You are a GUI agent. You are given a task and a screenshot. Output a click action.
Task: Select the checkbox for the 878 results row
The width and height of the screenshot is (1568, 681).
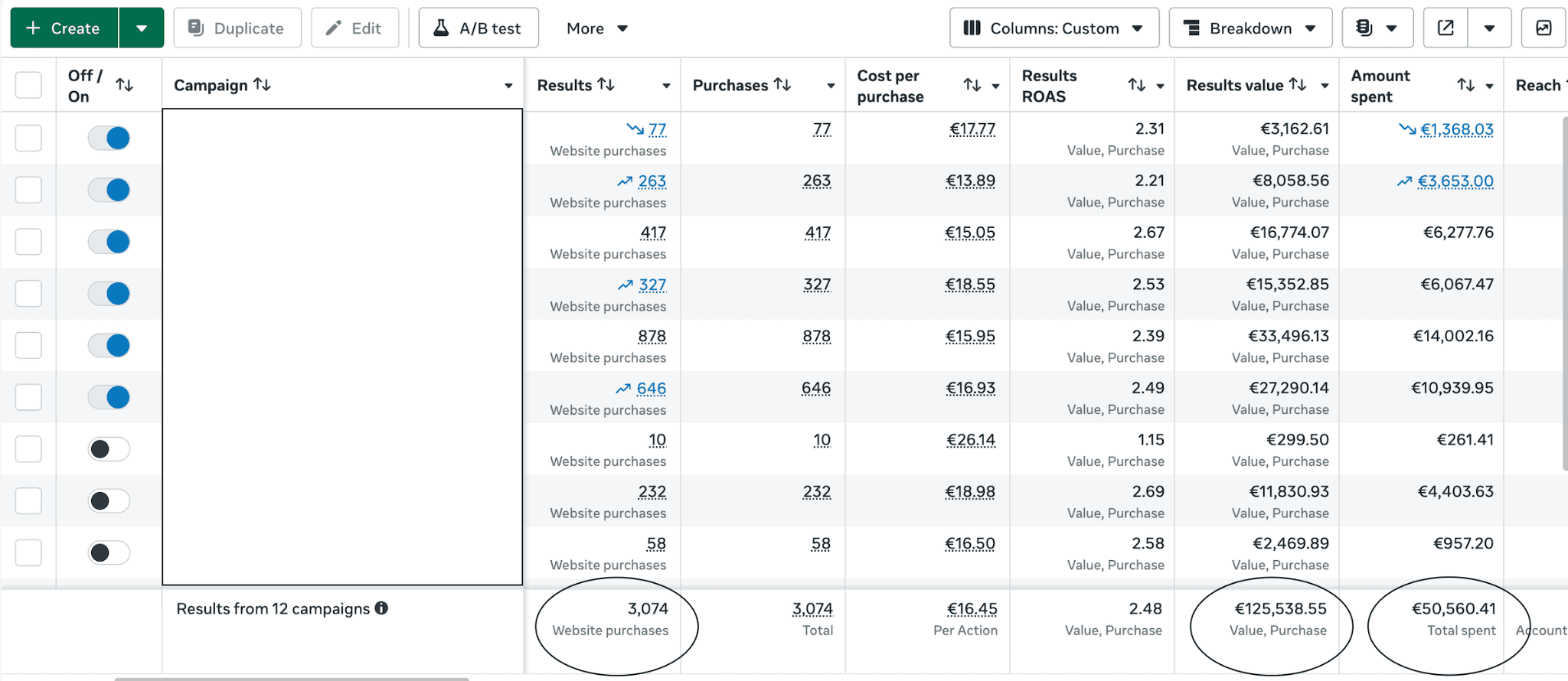point(28,346)
